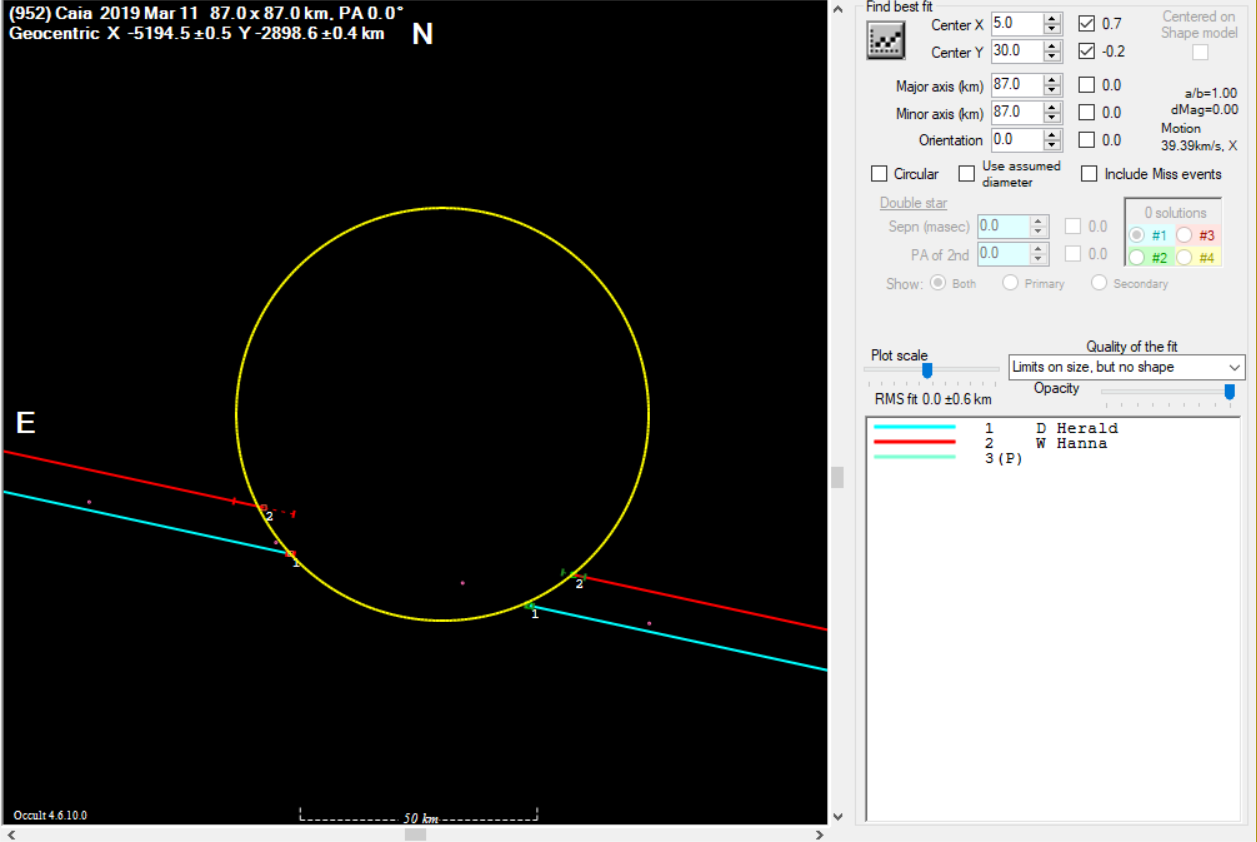Select solution #2 radio button
The width and height of the screenshot is (1257, 842).
pyautogui.click(x=1137, y=257)
